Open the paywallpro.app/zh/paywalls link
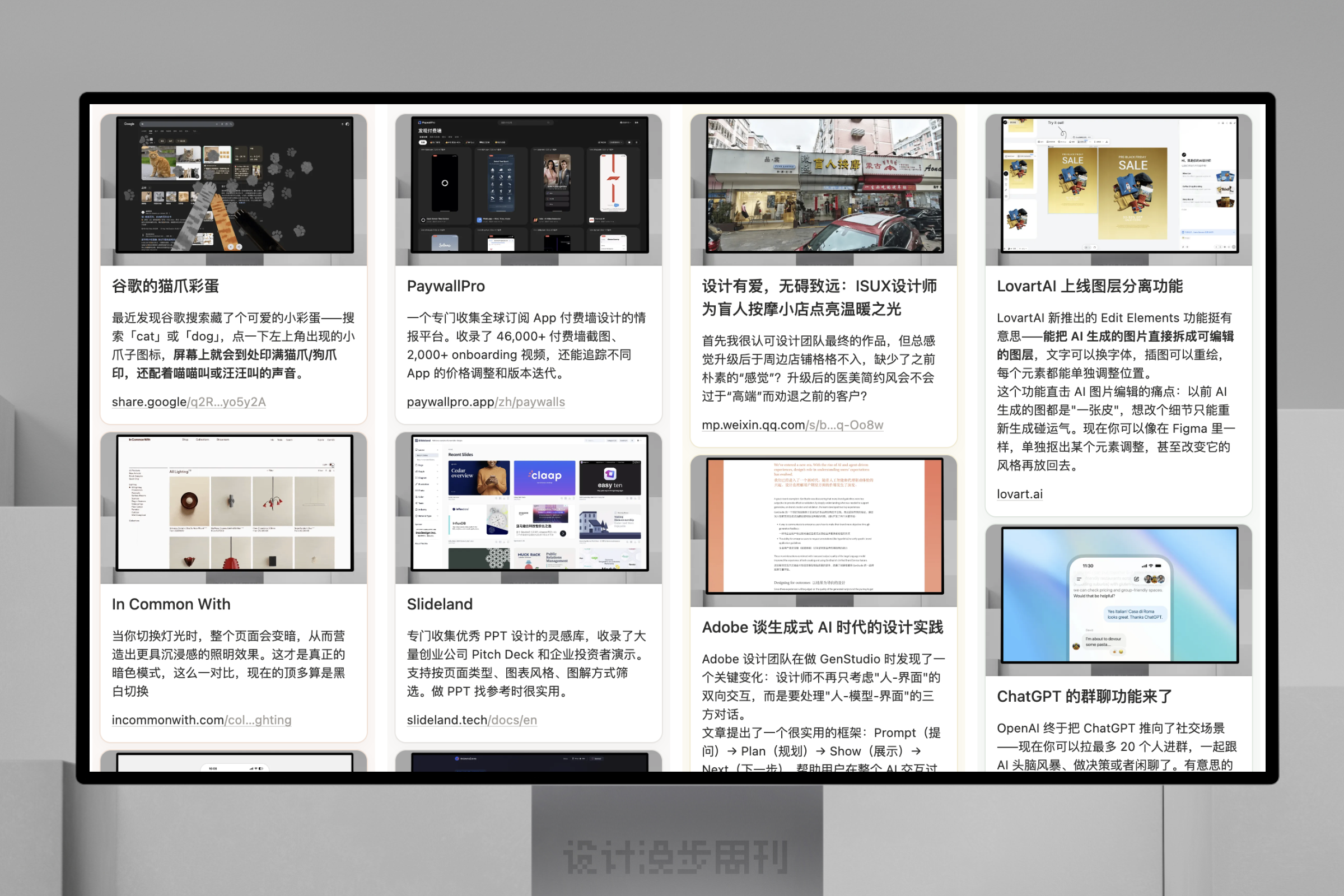Screen dimensions: 1344x896 click(x=486, y=402)
